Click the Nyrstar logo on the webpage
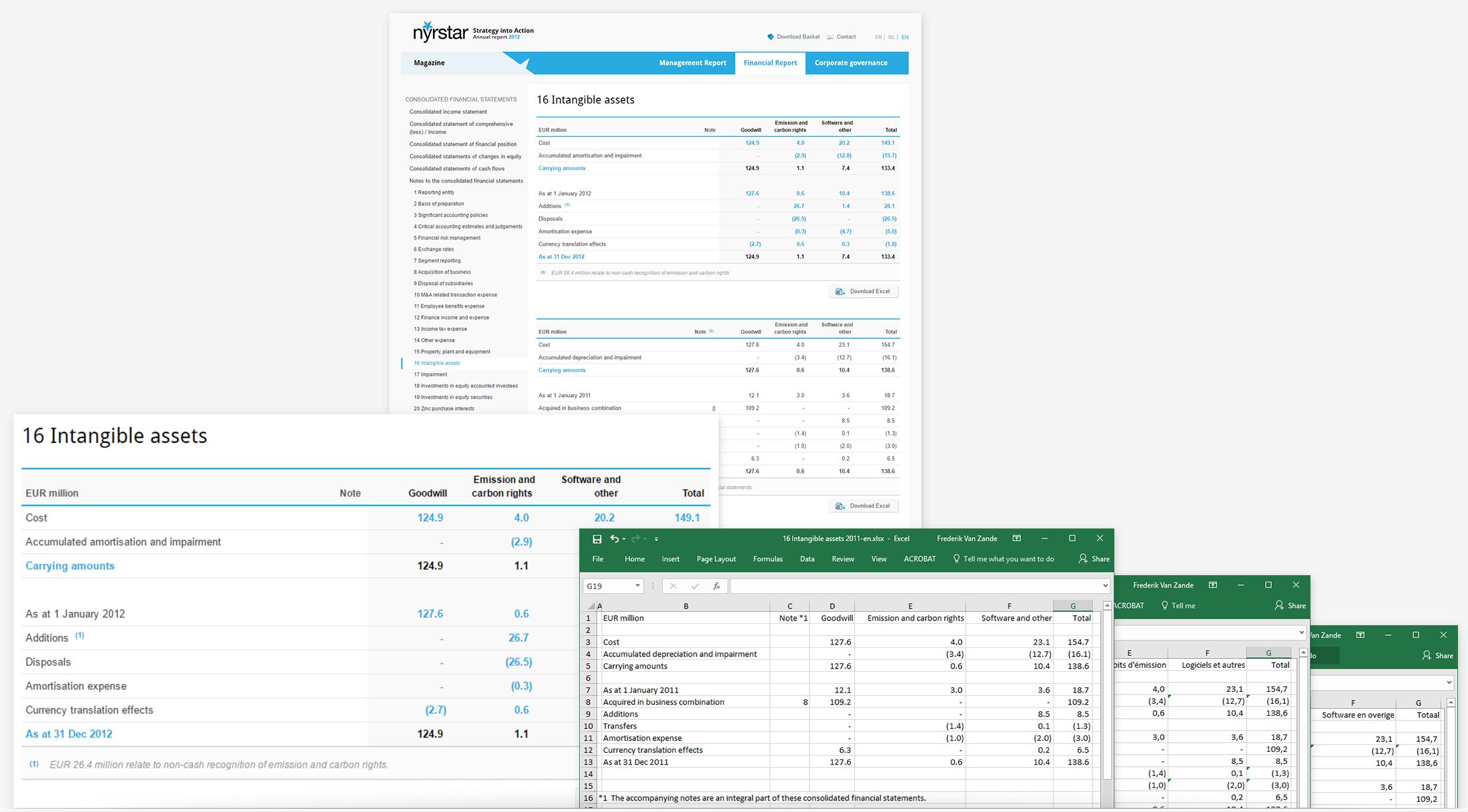The height and width of the screenshot is (812, 1468). (440, 31)
